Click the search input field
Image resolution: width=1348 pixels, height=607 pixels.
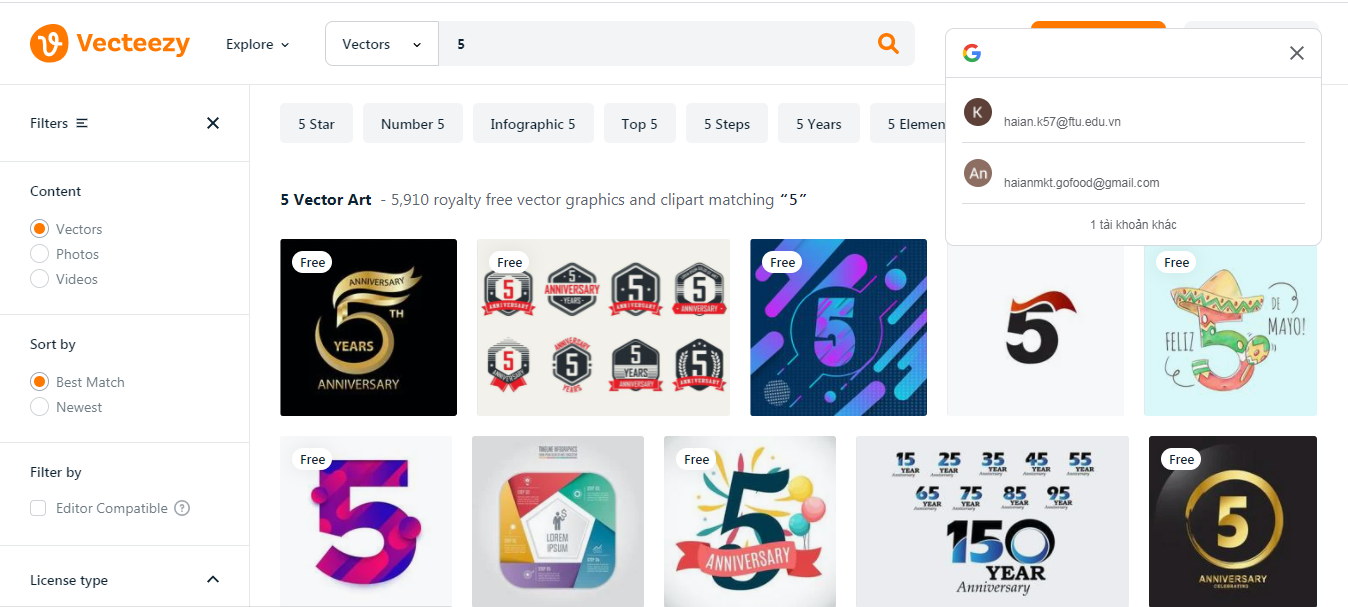[660, 44]
